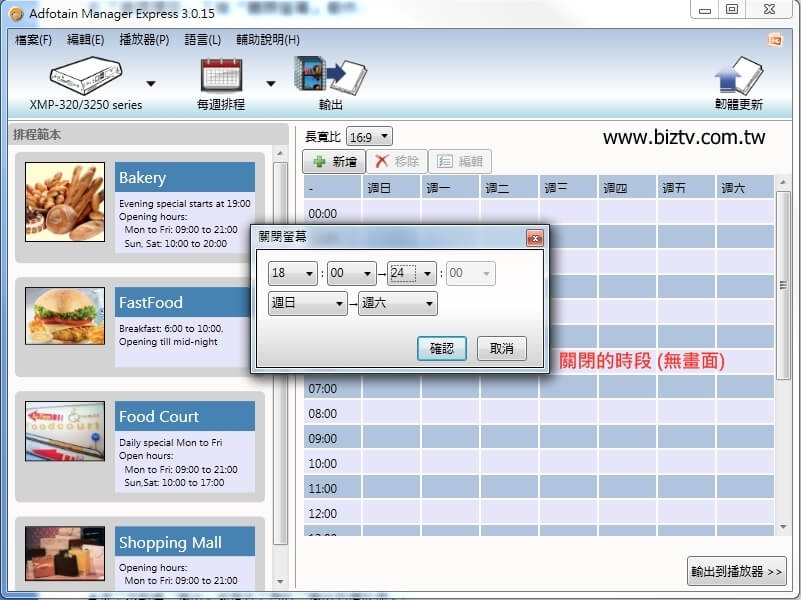Expand the weekly schedule dropdown arrow
801x600 pixels.
(x=271, y=84)
